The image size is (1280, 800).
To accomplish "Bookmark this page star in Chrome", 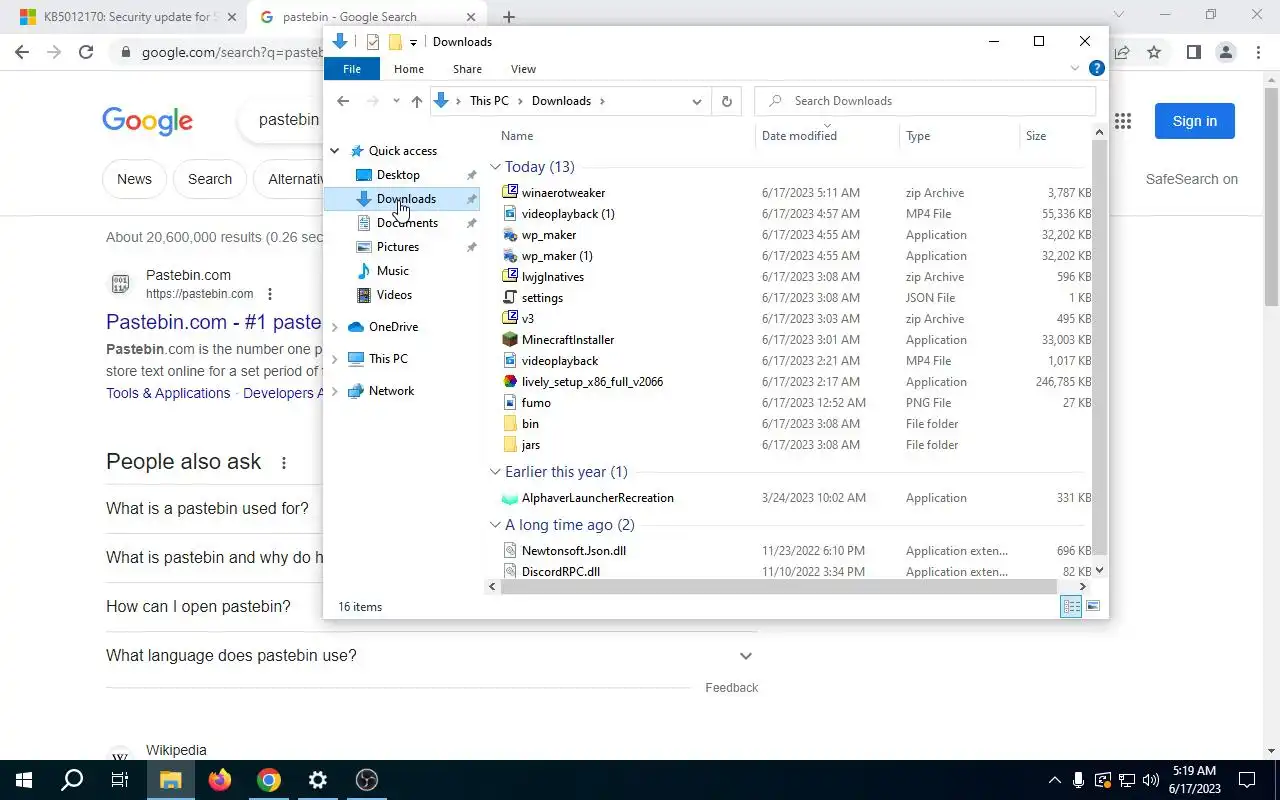I will (x=1154, y=52).
